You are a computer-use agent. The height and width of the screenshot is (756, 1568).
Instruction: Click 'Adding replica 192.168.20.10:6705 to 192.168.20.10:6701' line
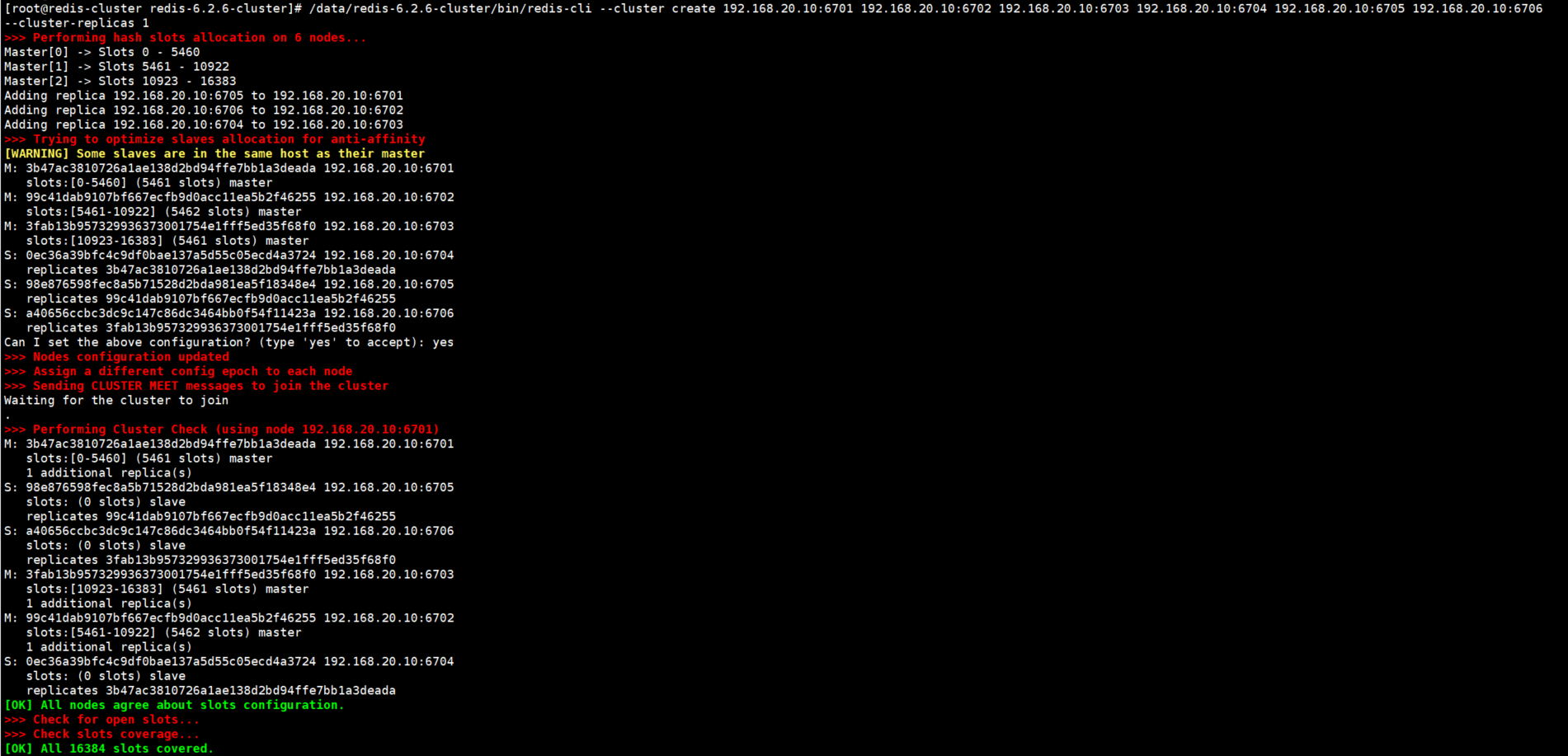tap(204, 96)
